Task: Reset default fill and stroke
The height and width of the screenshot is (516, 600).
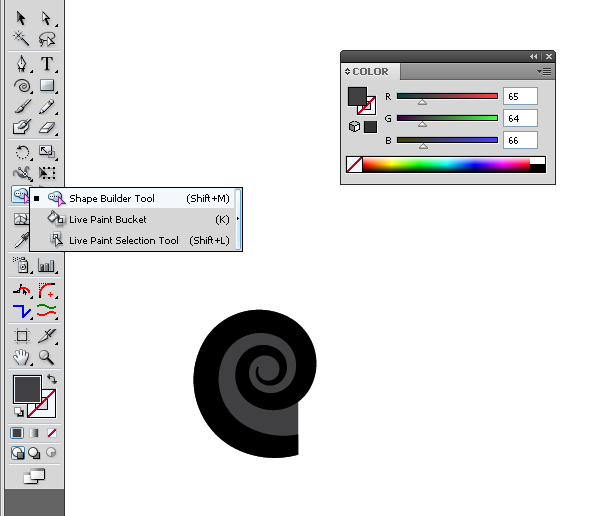Action: (19, 412)
